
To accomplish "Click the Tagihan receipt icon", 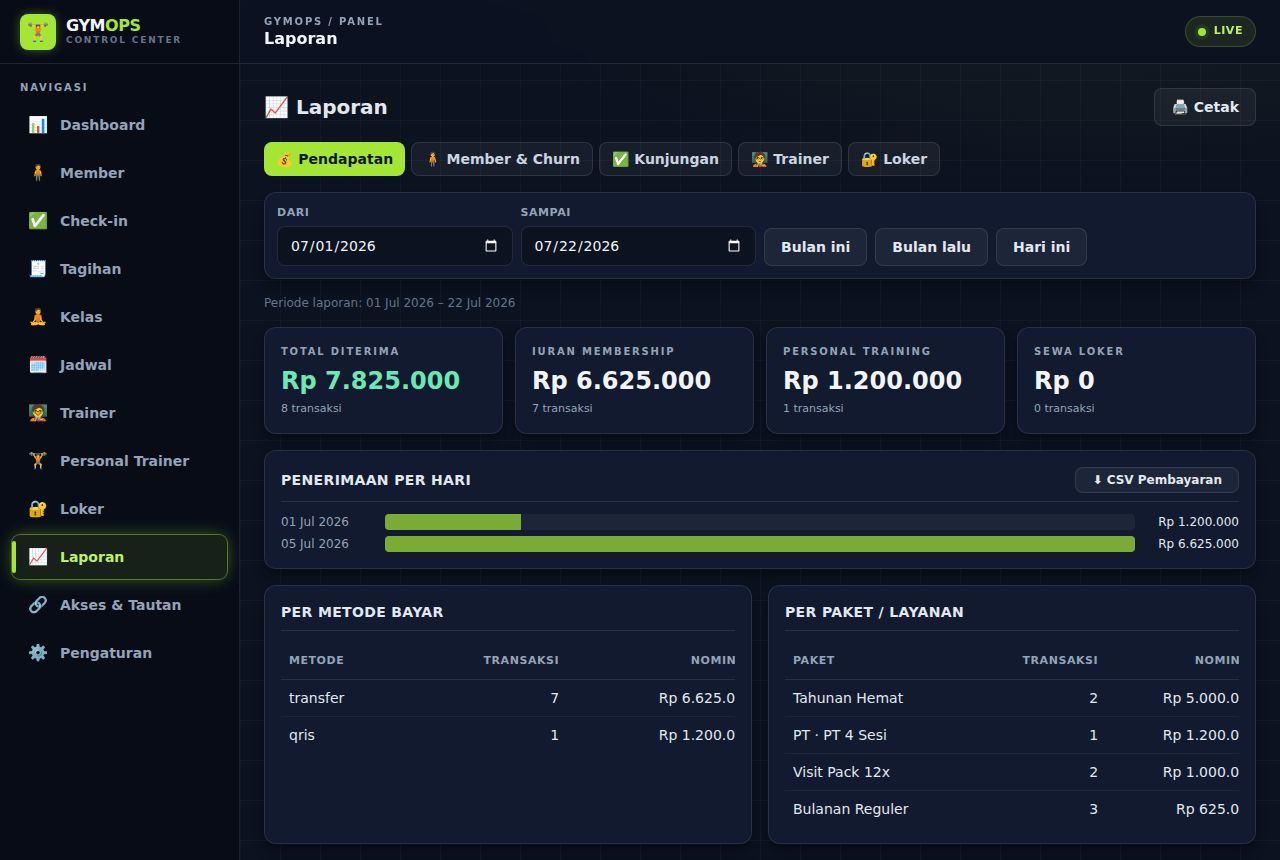I will tap(38, 269).
